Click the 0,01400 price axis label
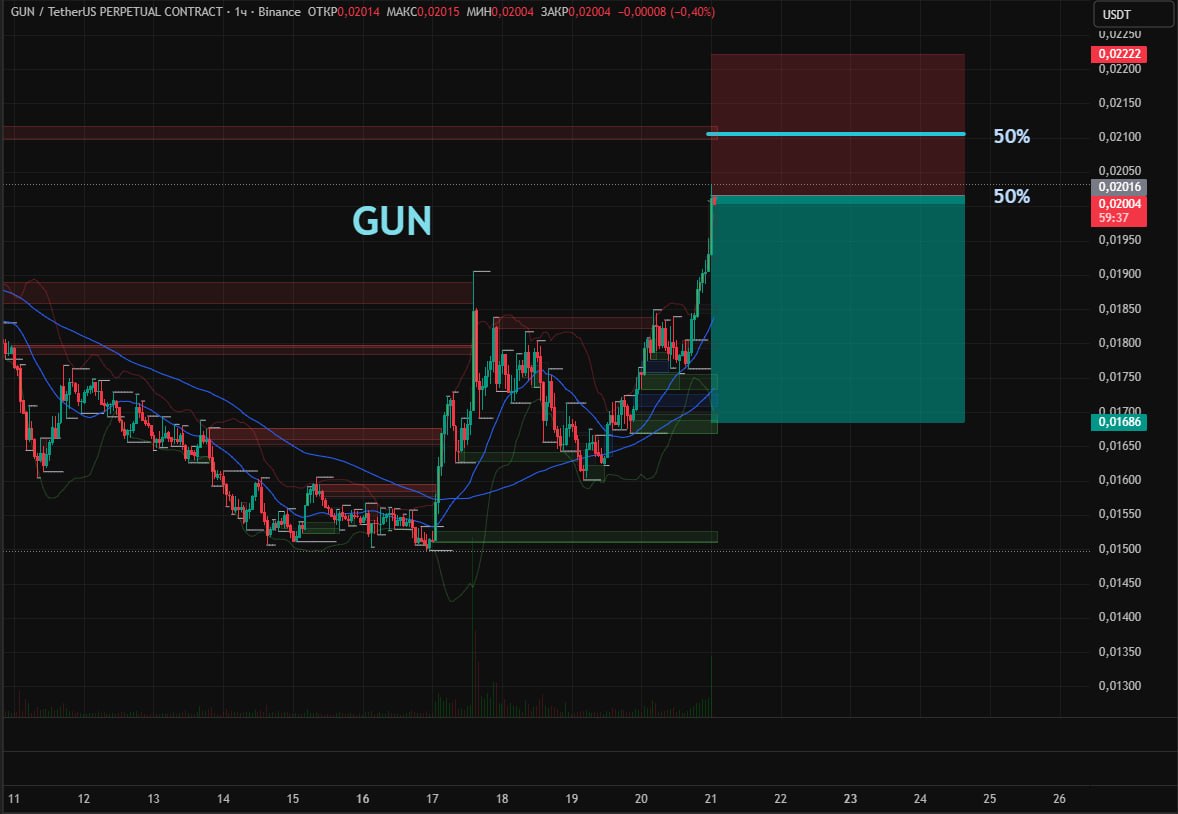The width and height of the screenshot is (1178, 814). (1119, 617)
